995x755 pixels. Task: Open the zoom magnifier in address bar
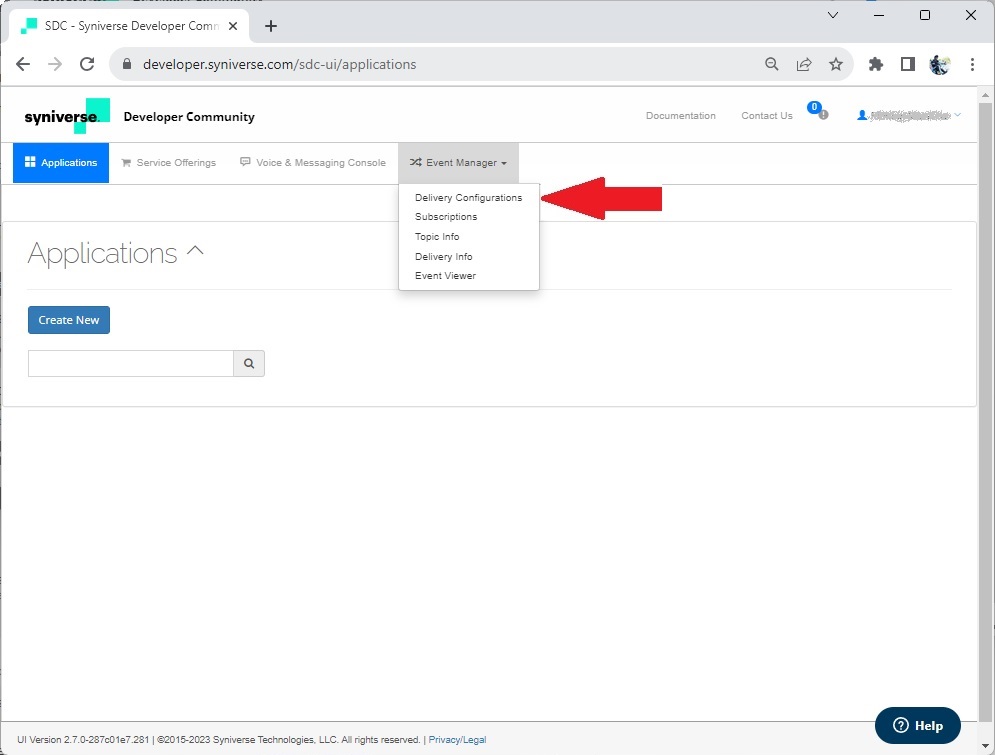tap(772, 64)
